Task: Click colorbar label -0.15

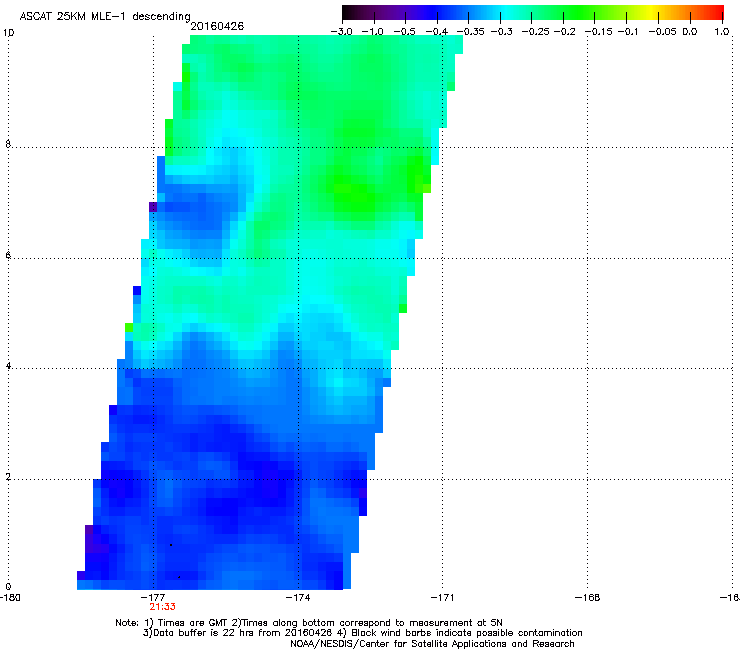Action: 598,32
